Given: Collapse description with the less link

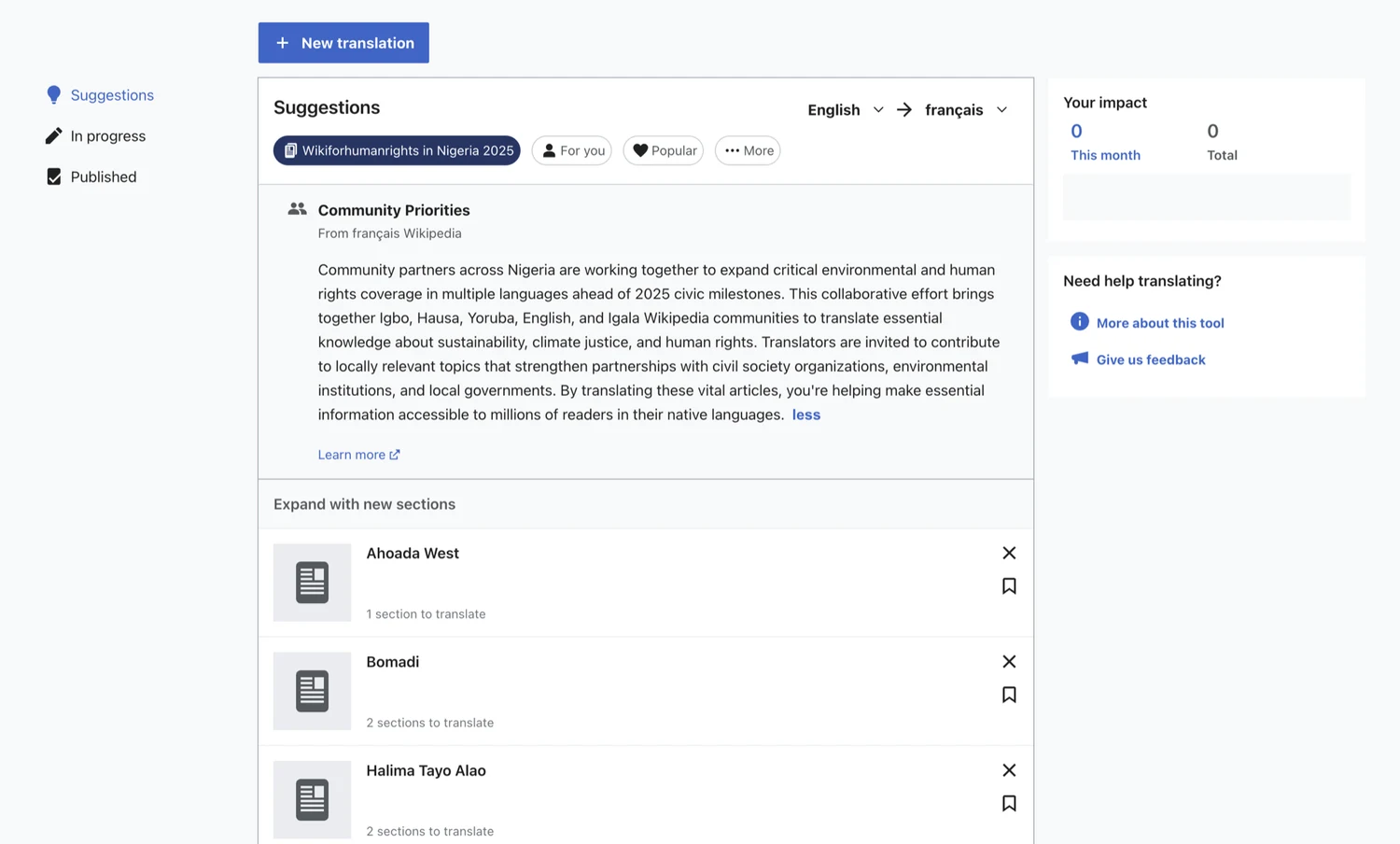Looking at the screenshot, I should pyautogui.click(x=806, y=415).
